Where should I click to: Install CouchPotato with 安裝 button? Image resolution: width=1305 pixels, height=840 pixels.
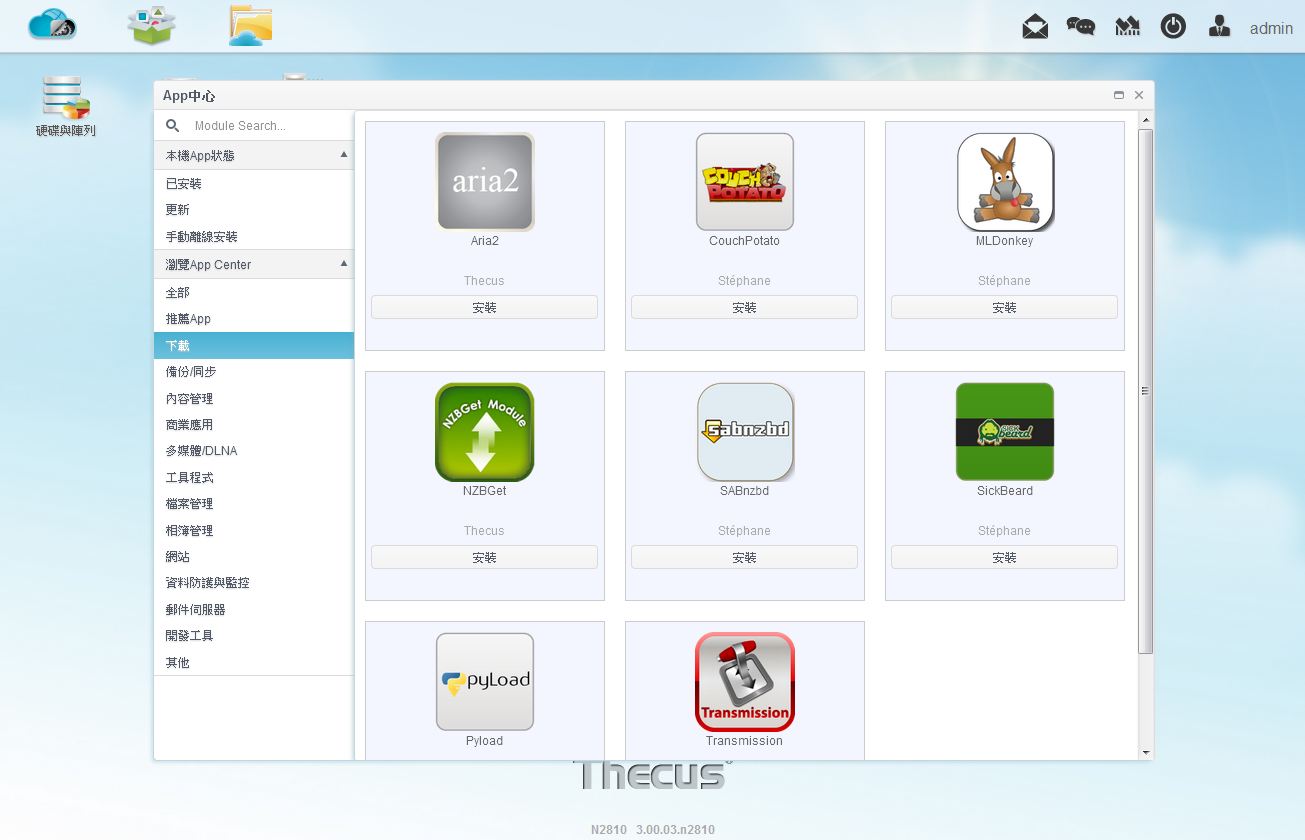pyautogui.click(x=745, y=308)
